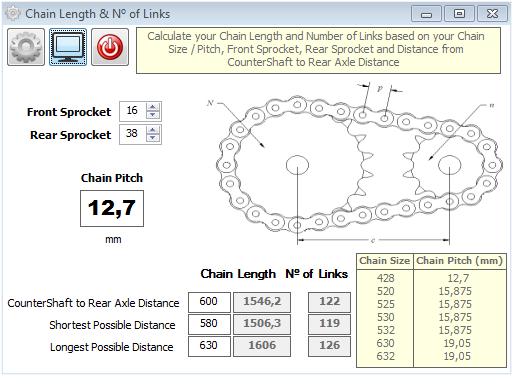
Task: Edit CounterShaft to Rear Axle Distance 600
Action: pos(209,302)
